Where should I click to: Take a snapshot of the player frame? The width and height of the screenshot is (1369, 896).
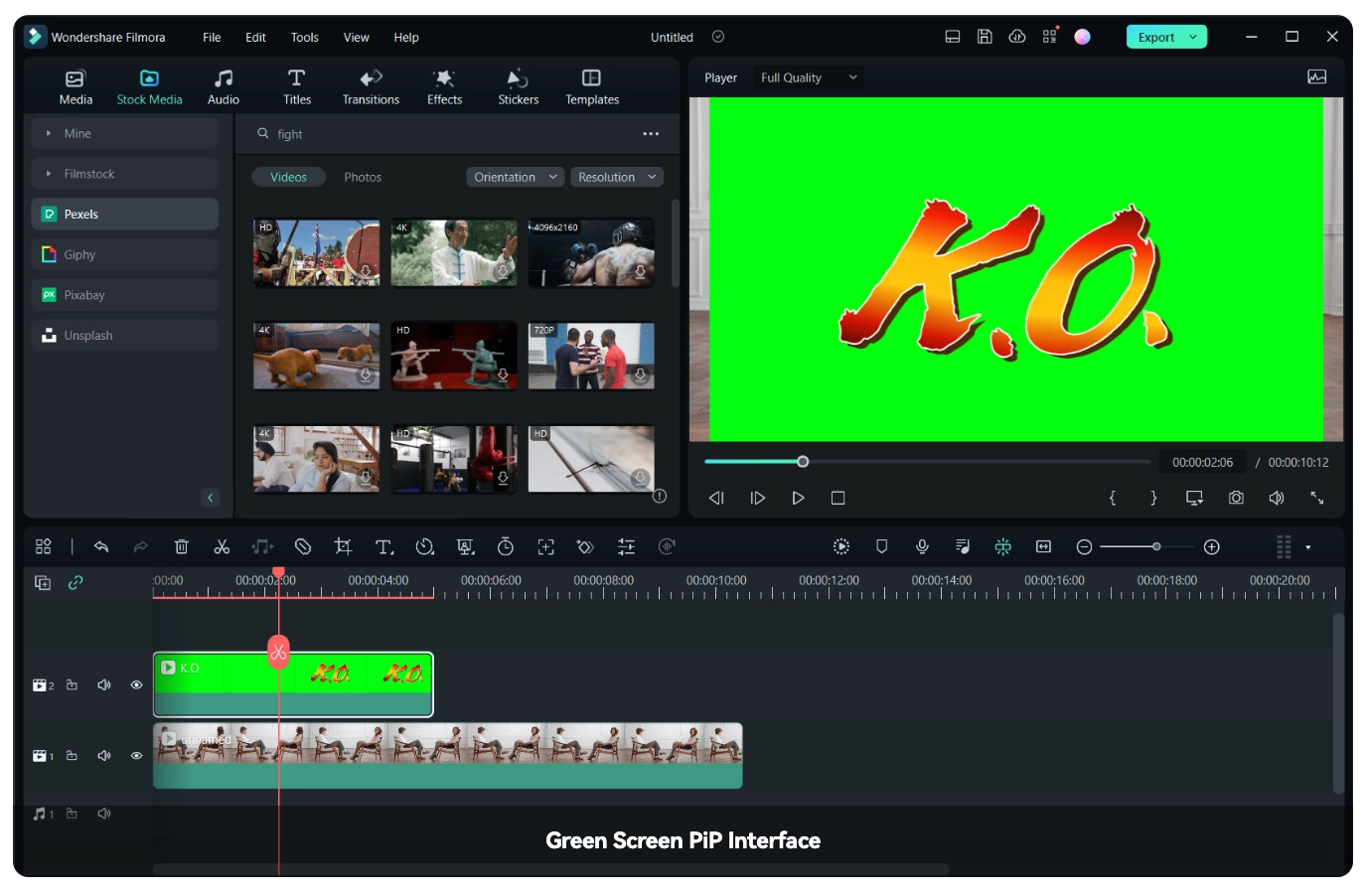pyautogui.click(x=1236, y=498)
